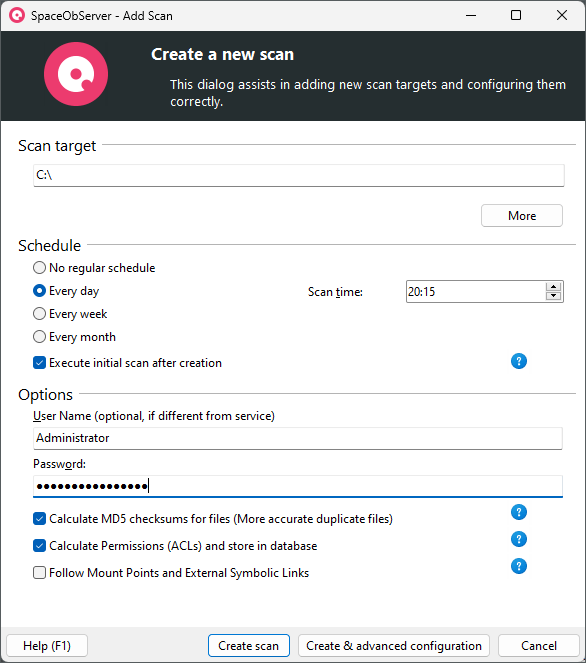Click the SpaceObServer logo in the header

(76, 74)
